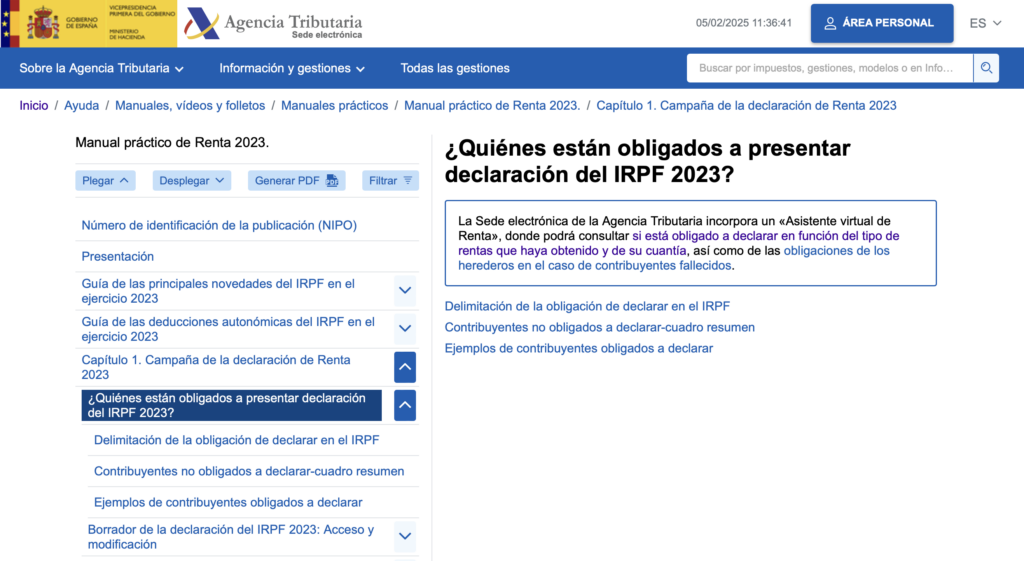
Task: Click the Desplegar expand button
Action: tap(191, 181)
